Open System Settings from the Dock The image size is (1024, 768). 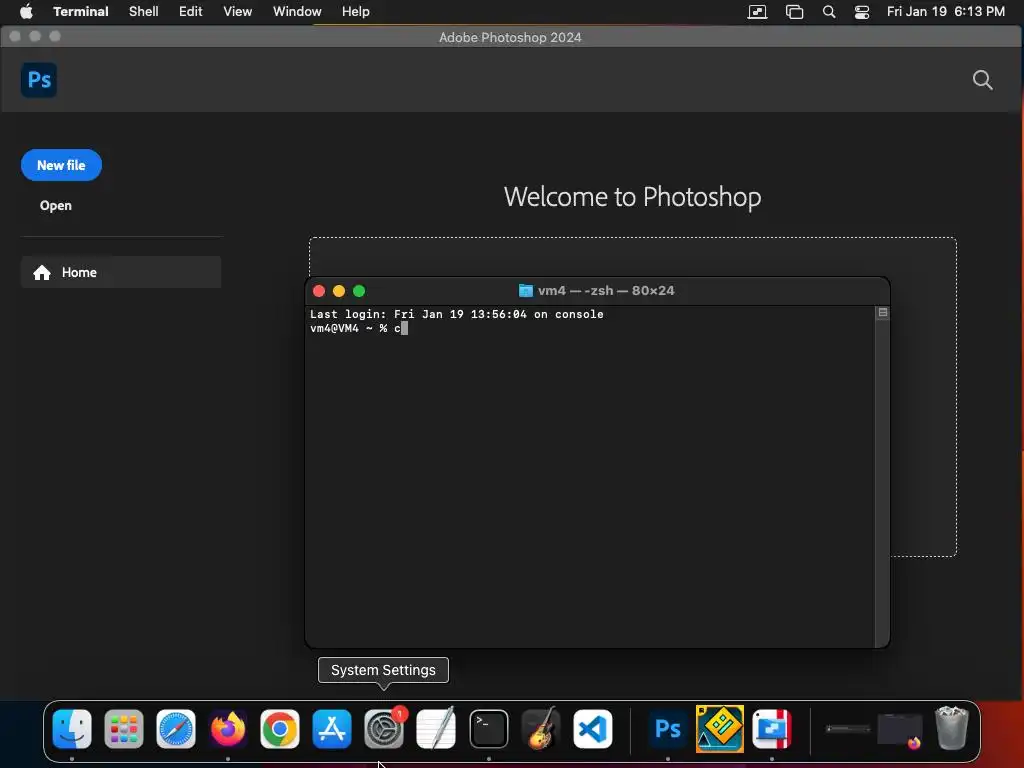tap(384, 729)
